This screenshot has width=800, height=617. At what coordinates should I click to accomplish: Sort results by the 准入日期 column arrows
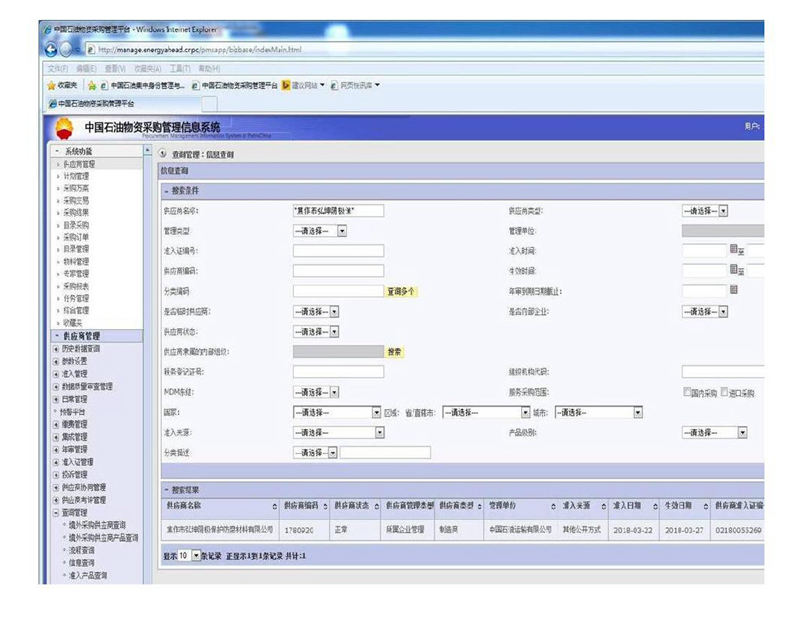(655, 506)
